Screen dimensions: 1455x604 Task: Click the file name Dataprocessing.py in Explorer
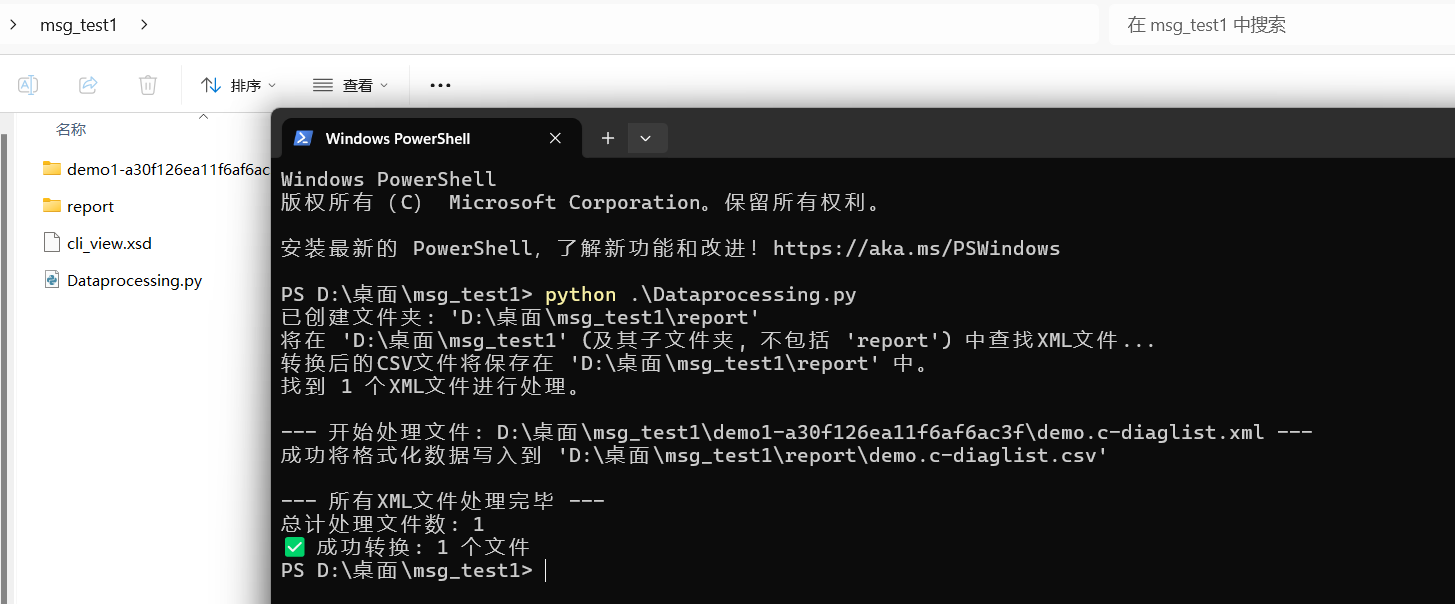pos(134,280)
